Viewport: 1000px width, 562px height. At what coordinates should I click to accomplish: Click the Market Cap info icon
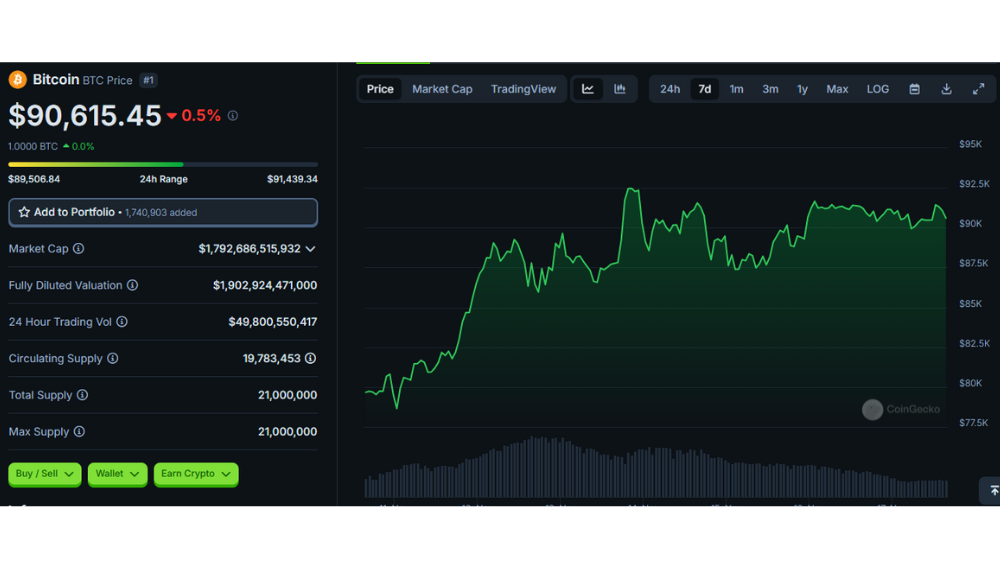pos(78,249)
